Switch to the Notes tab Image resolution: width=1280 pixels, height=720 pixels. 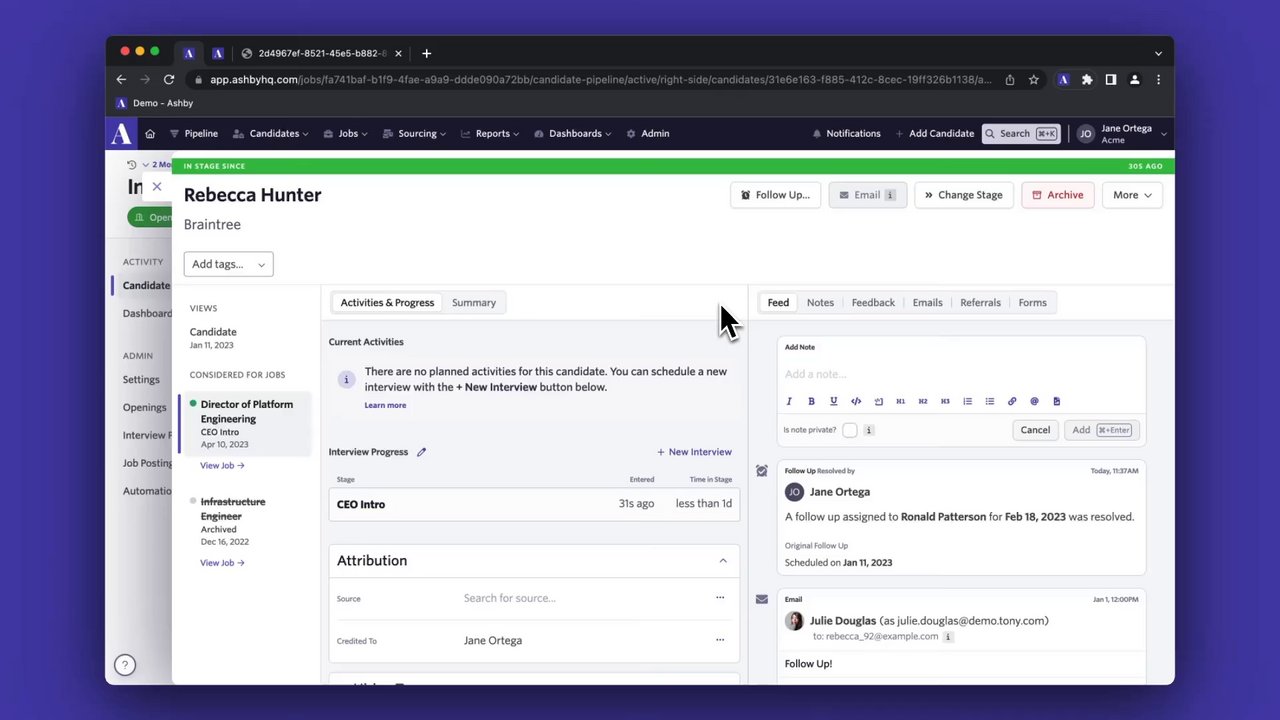coord(820,303)
